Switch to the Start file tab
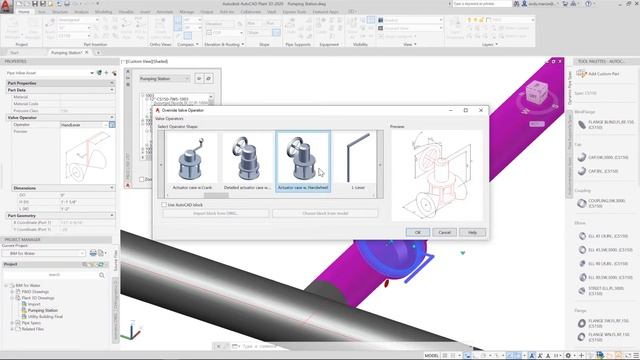Viewport: 640px width, 360px height. 15,53
